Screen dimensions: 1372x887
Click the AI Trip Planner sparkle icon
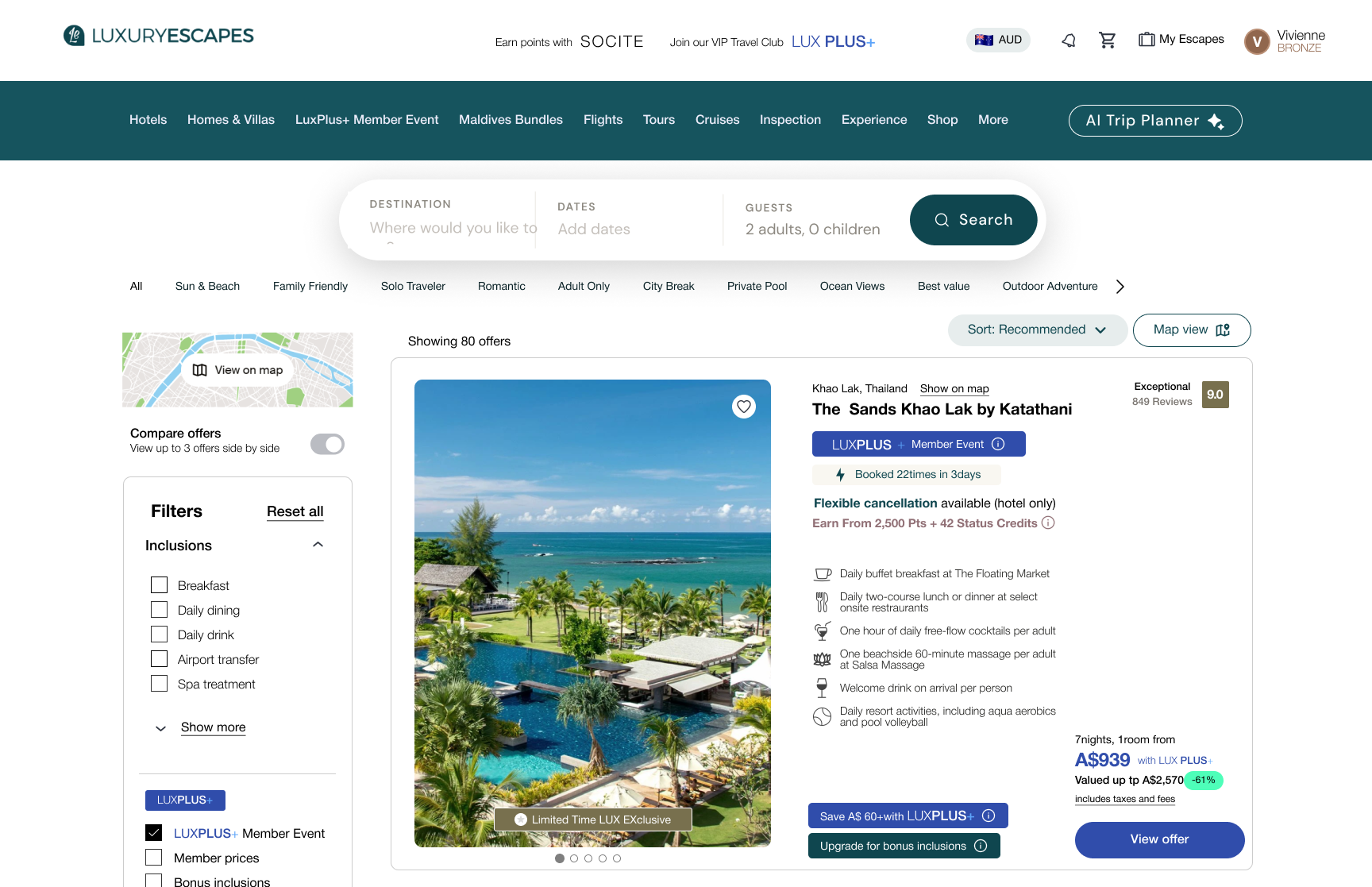click(1216, 121)
